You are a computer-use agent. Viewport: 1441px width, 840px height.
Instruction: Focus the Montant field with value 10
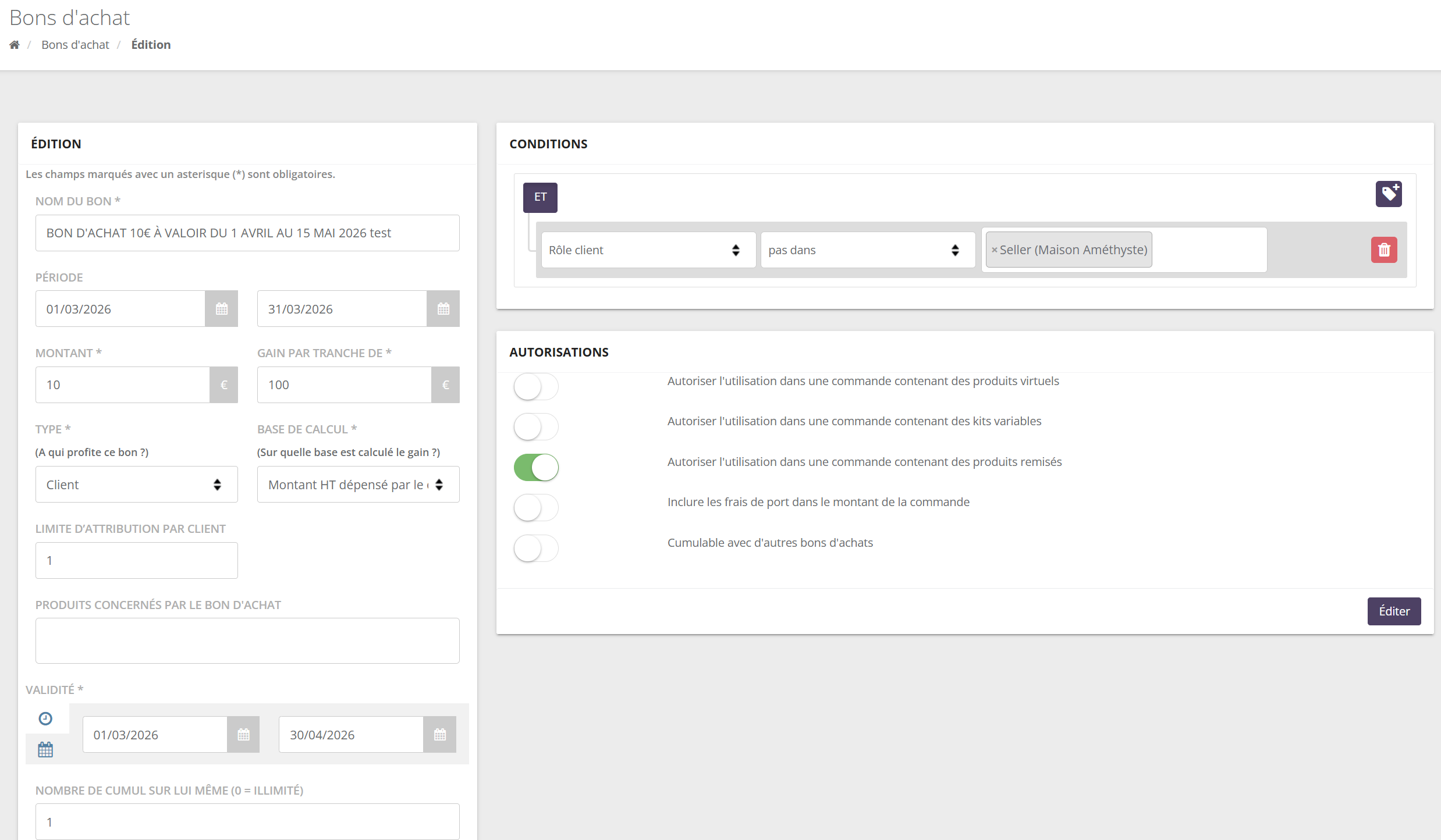(x=123, y=385)
